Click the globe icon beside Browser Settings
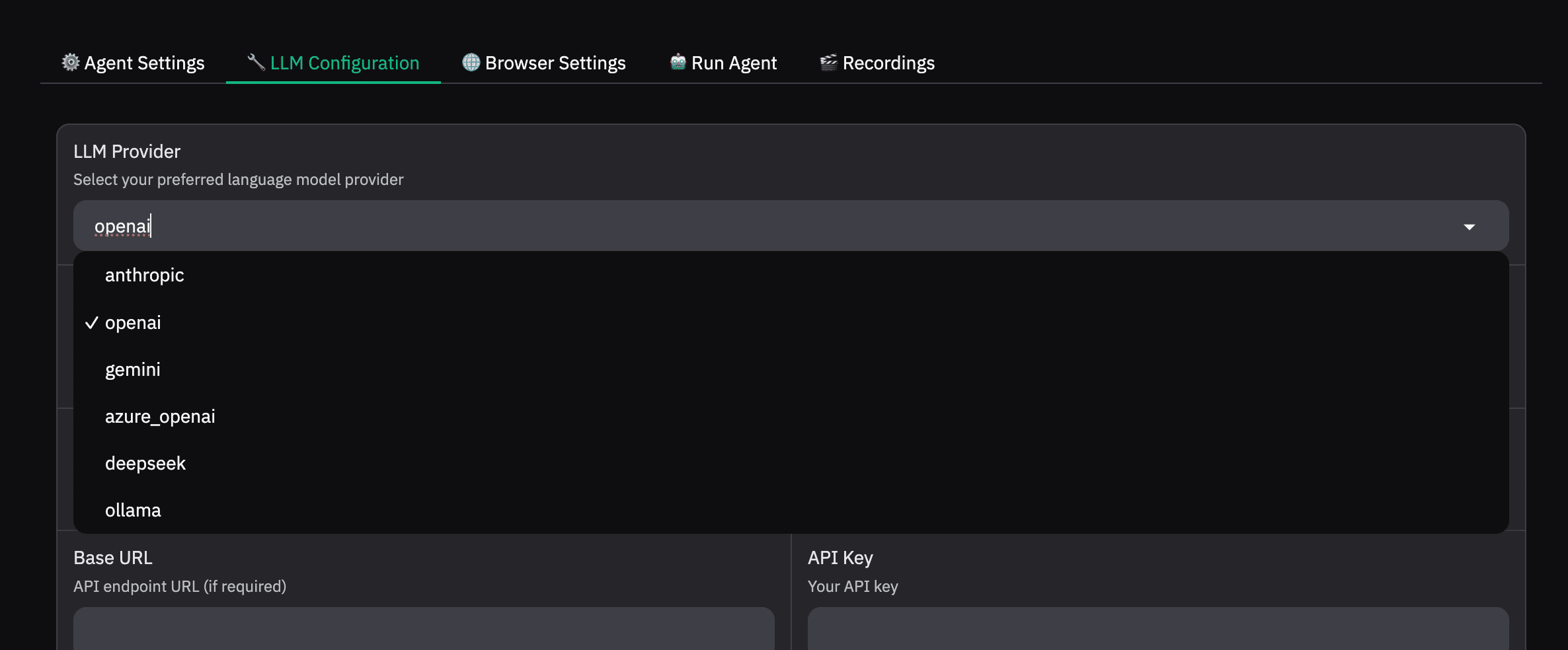This screenshot has width=1568, height=650. [471, 62]
